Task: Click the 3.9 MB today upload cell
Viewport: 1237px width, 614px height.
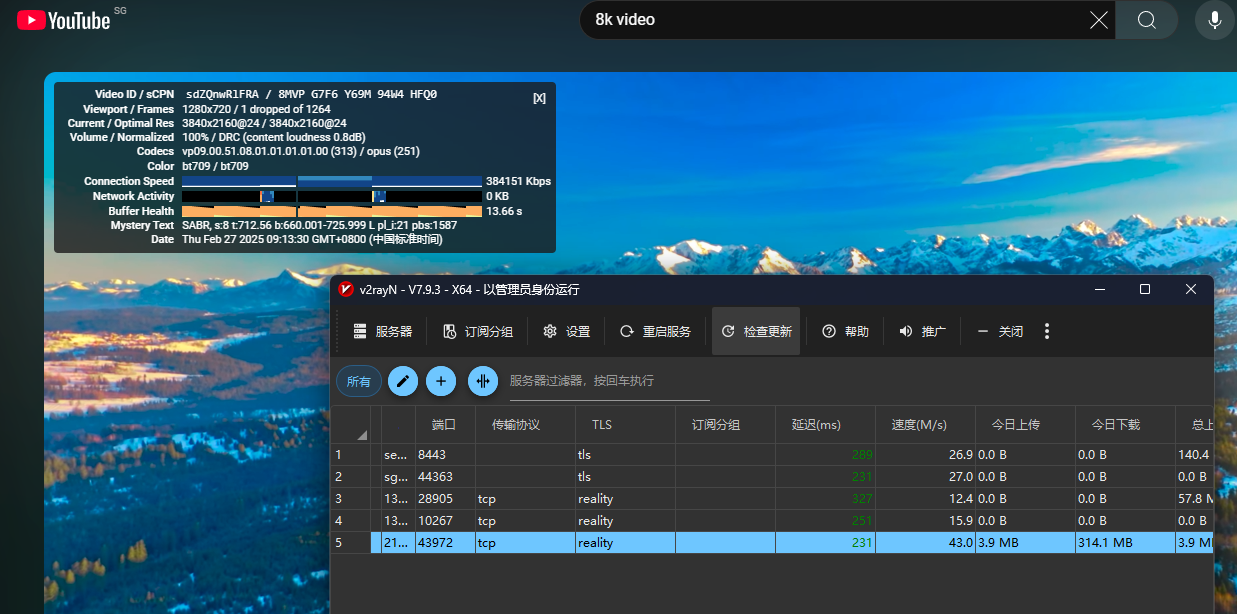Action: pos(1025,542)
